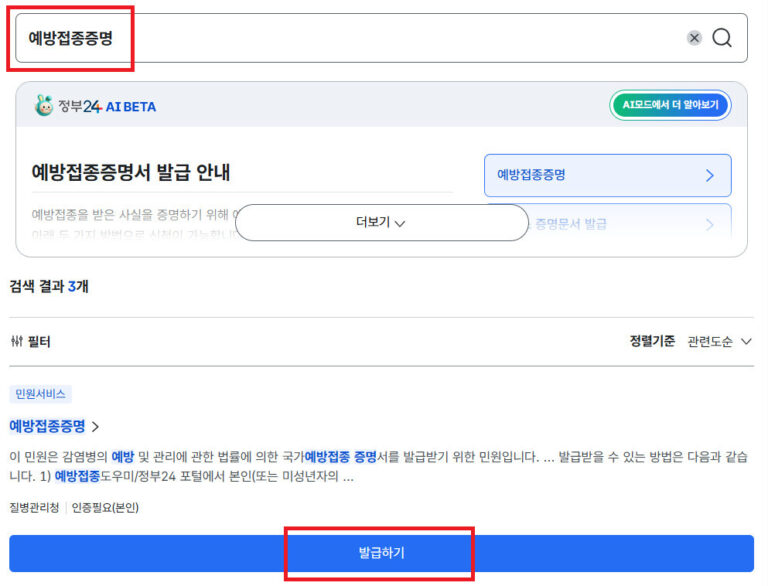768x586 pixels.
Task: Click the 인증필요(본인) label
Action: click(x=105, y=508)
